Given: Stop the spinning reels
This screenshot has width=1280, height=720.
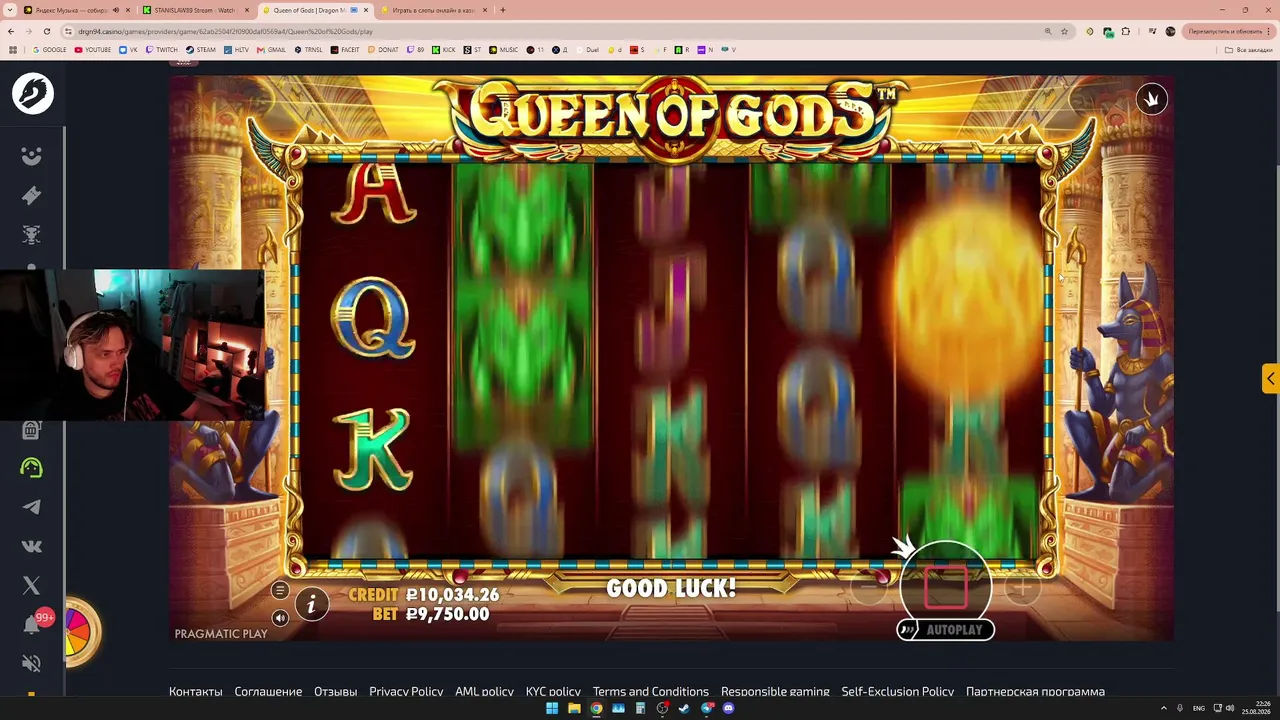Looking at the screenshot, I should coord(945,588).
